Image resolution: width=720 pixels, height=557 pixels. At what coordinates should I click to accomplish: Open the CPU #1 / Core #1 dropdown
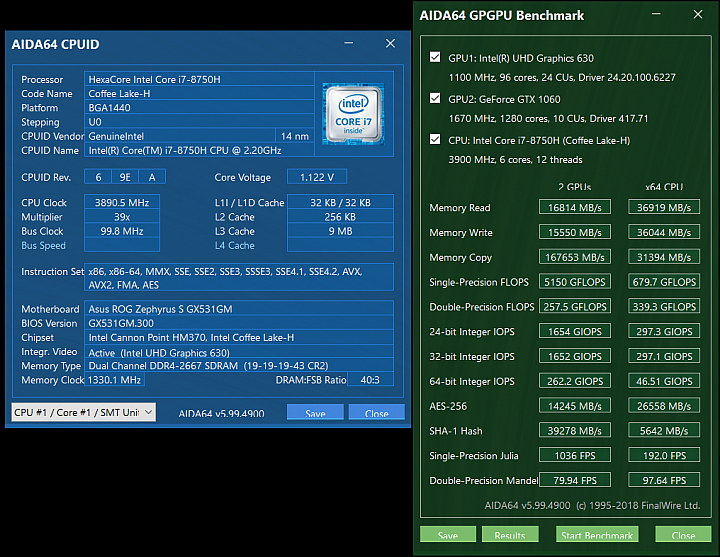point(84,412)
